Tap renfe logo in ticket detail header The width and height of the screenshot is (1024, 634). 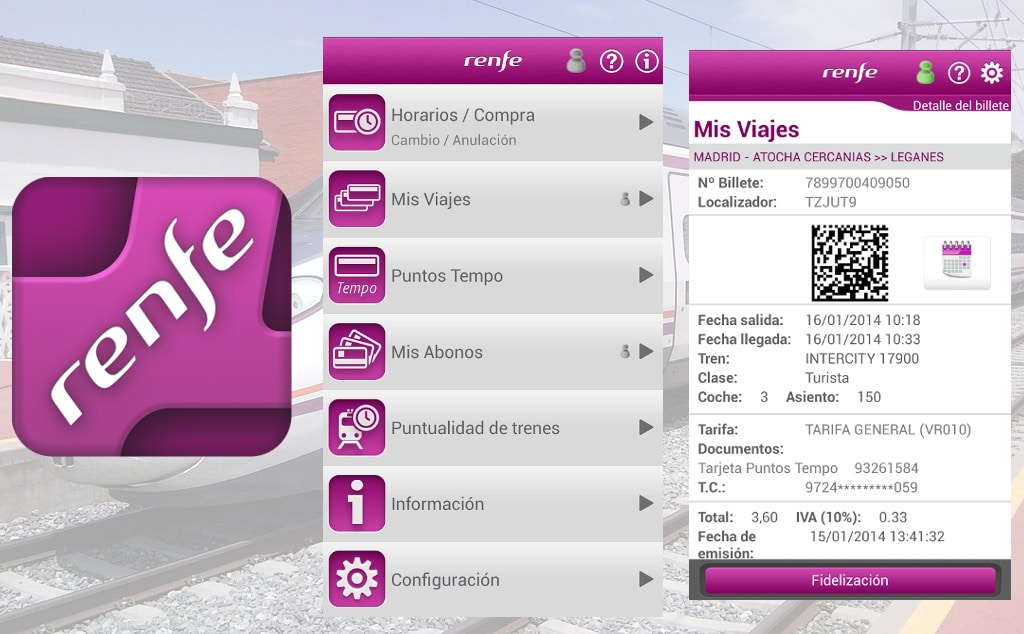click(850, 72)
